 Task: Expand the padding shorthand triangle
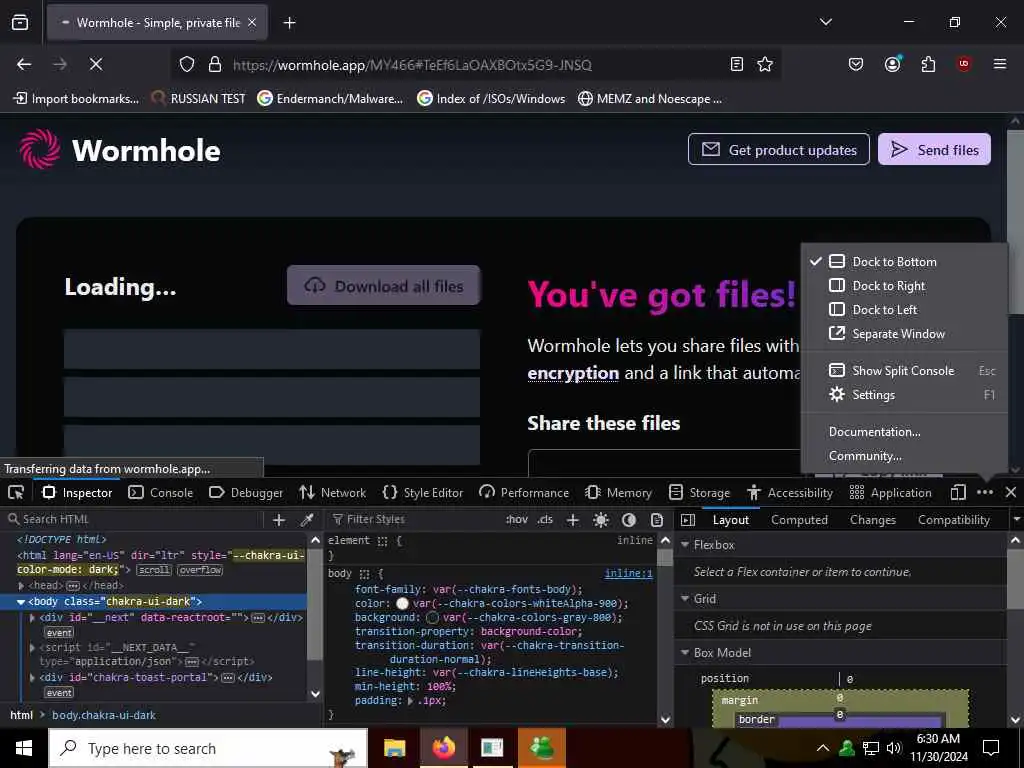point(410,701)
